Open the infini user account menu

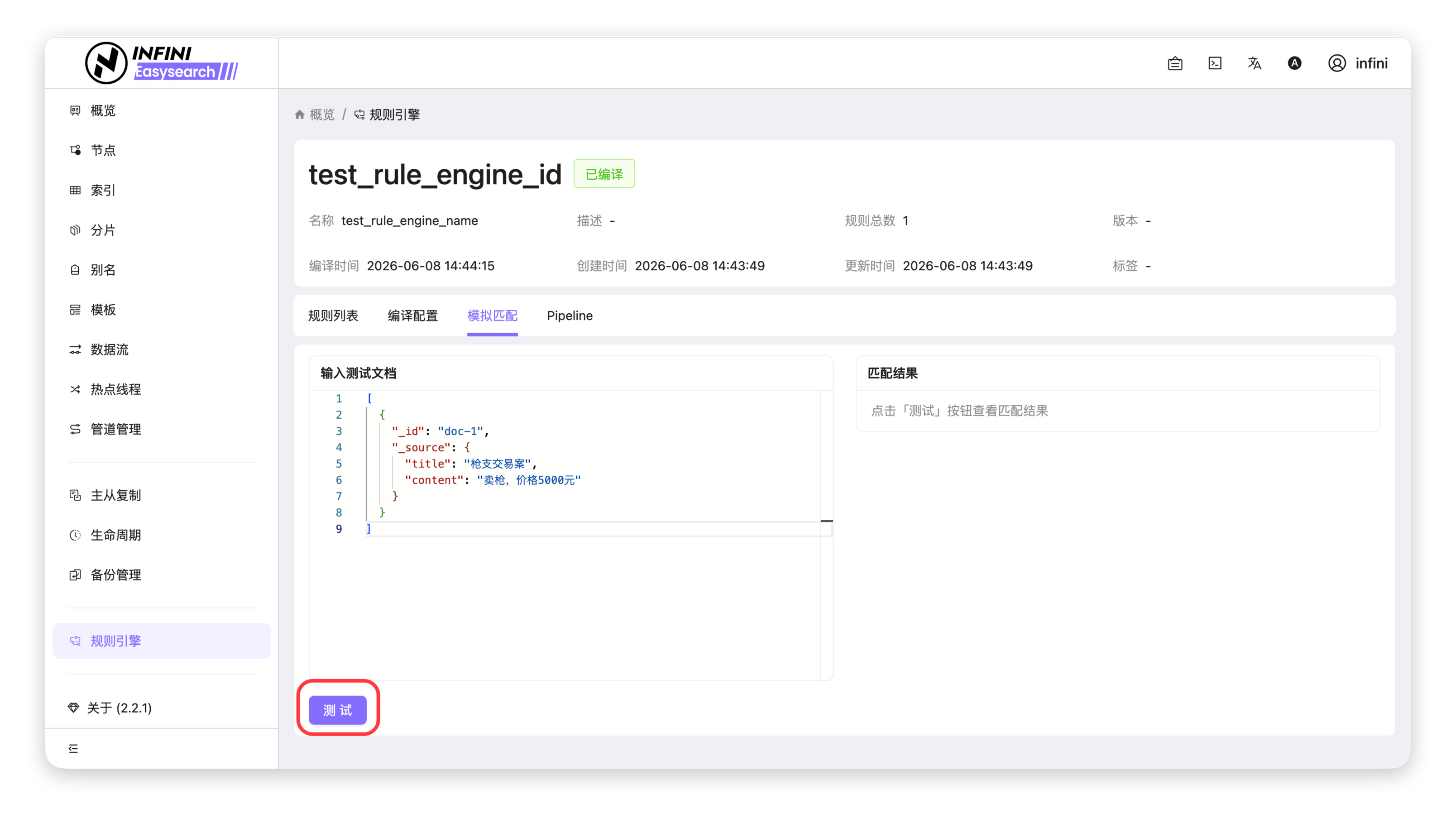[1358, 63]
